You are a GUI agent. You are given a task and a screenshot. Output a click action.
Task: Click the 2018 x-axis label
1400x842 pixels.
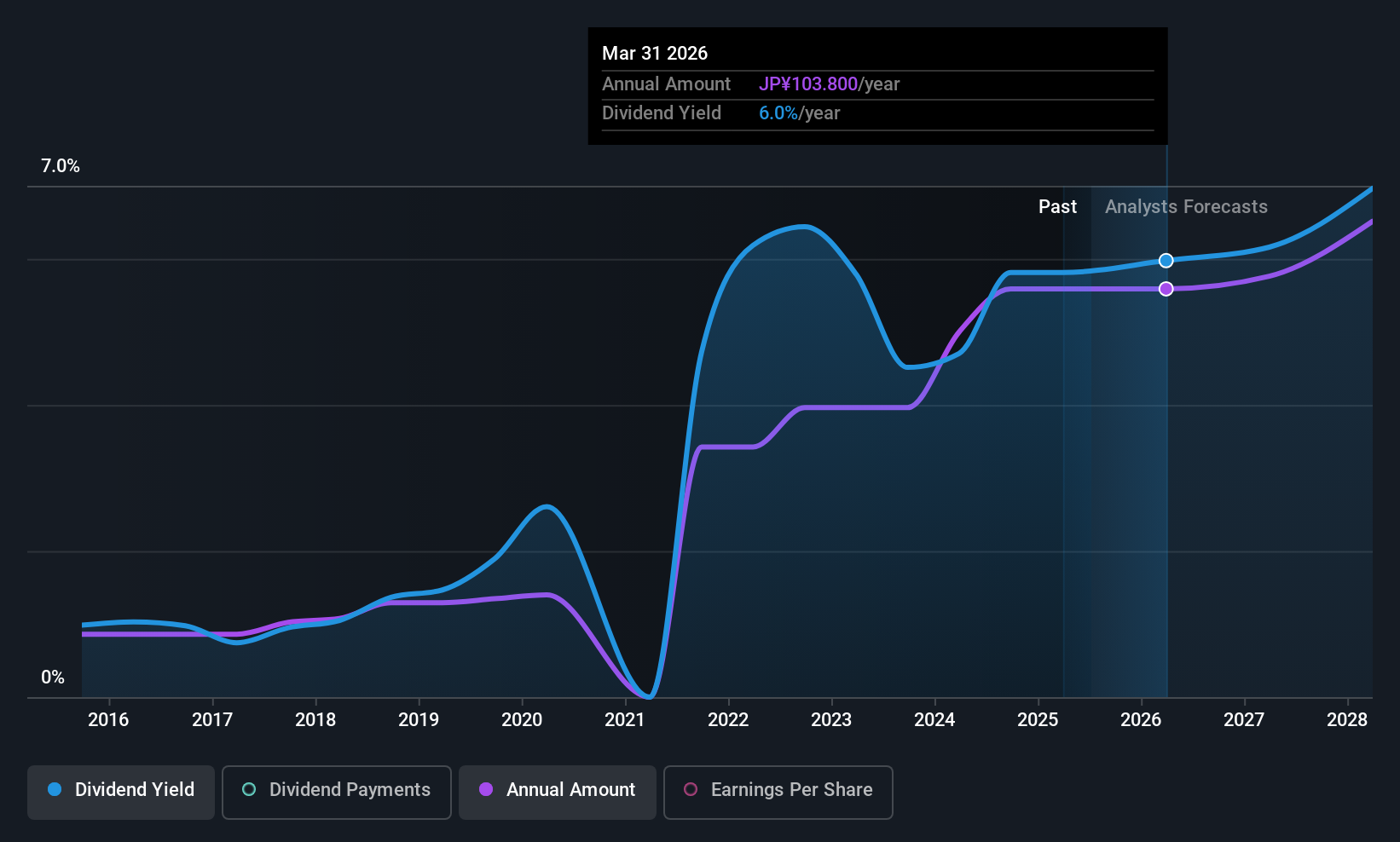pos(315,720)
